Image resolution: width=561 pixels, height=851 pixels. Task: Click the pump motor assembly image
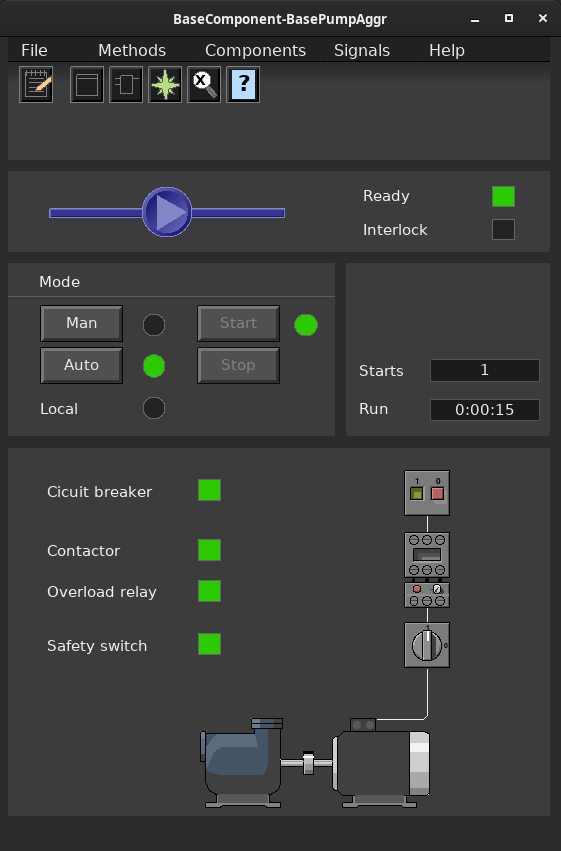315,763
